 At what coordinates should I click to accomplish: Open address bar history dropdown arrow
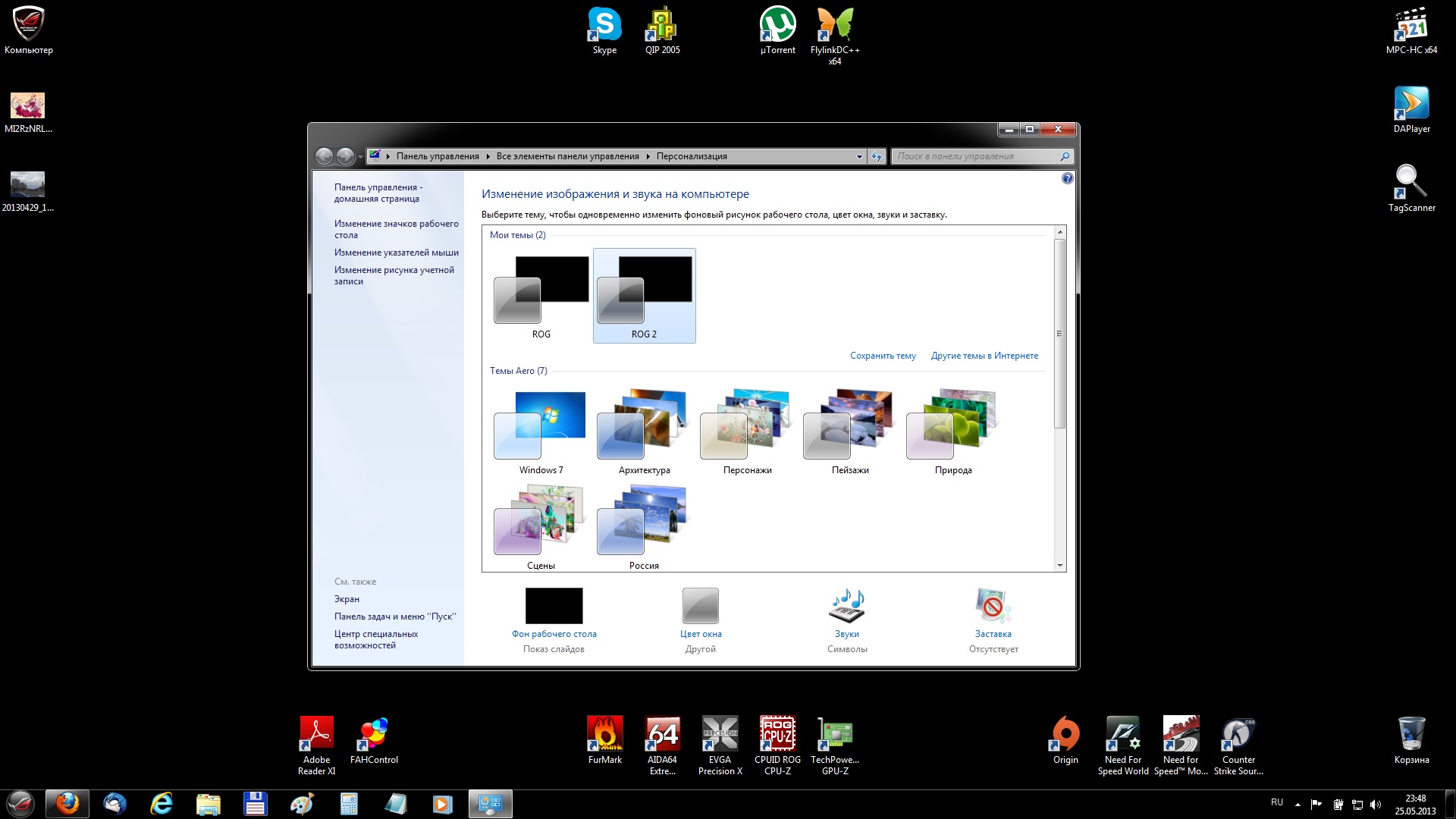coord(859,156)
